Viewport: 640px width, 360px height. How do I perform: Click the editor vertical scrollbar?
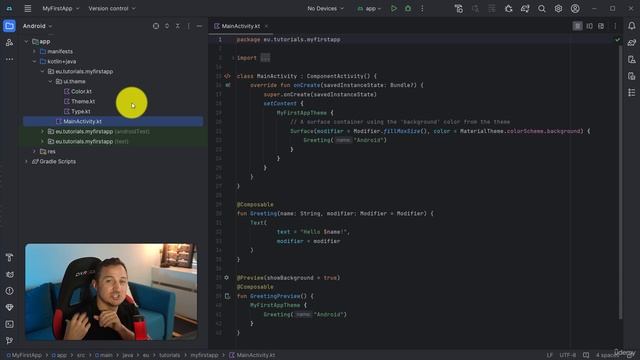pyautogui.click(x=620, y=182)
